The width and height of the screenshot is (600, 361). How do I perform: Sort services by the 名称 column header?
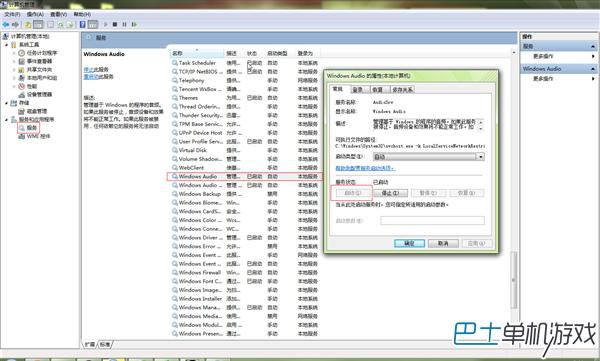(x=197, y=53)
